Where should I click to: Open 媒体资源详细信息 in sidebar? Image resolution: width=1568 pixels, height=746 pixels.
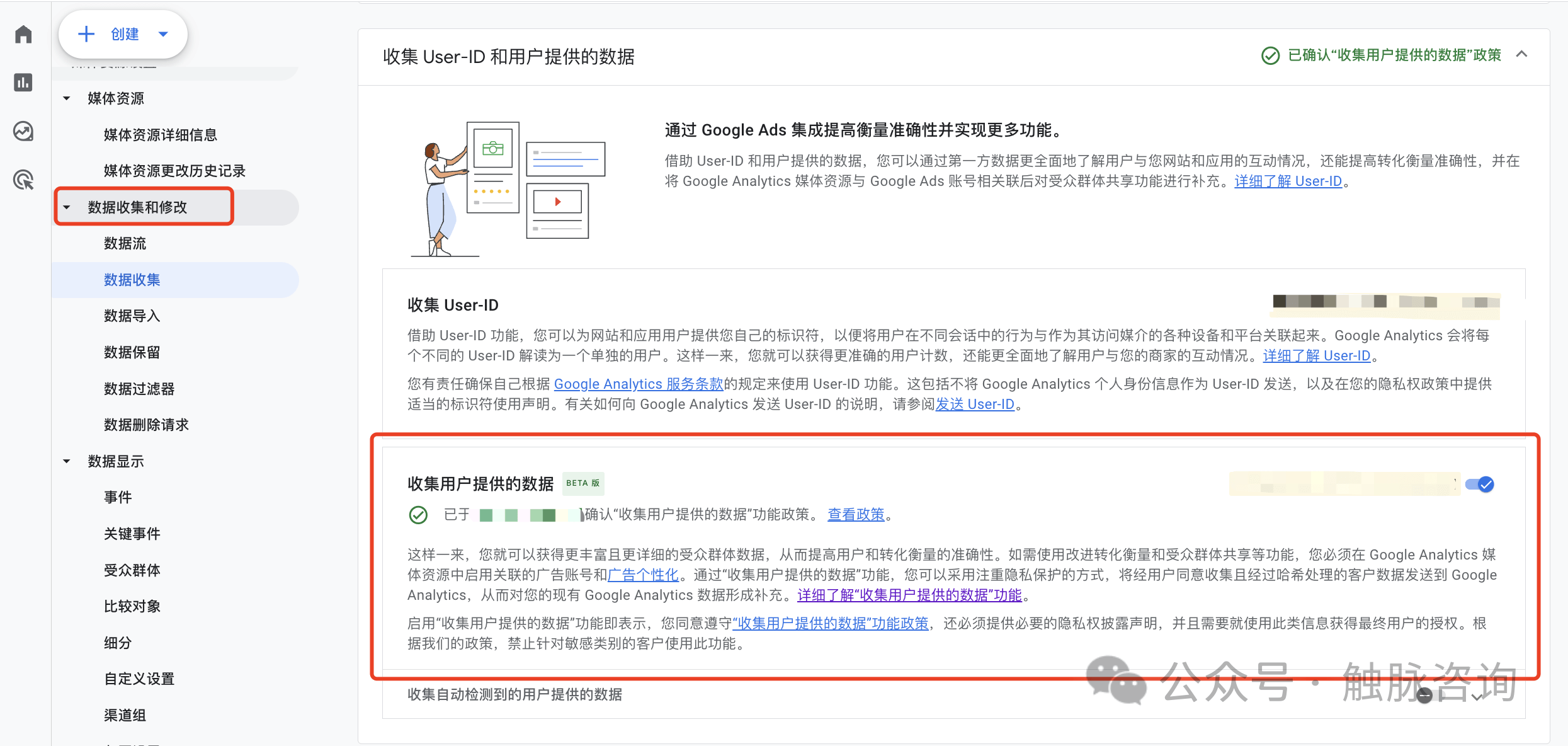pos(160,135)
